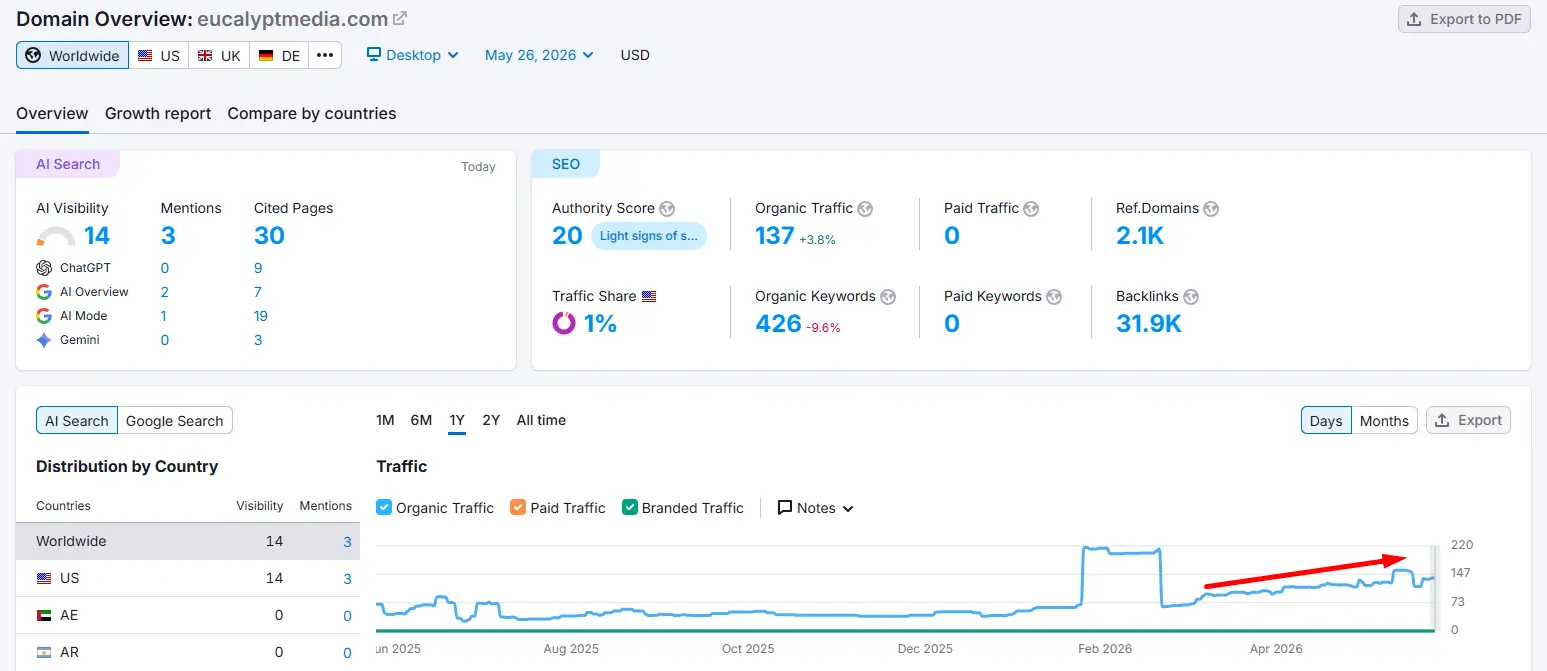Click the AE row flag icon
The image size is (1547, 671).
(x=44, y=615)
